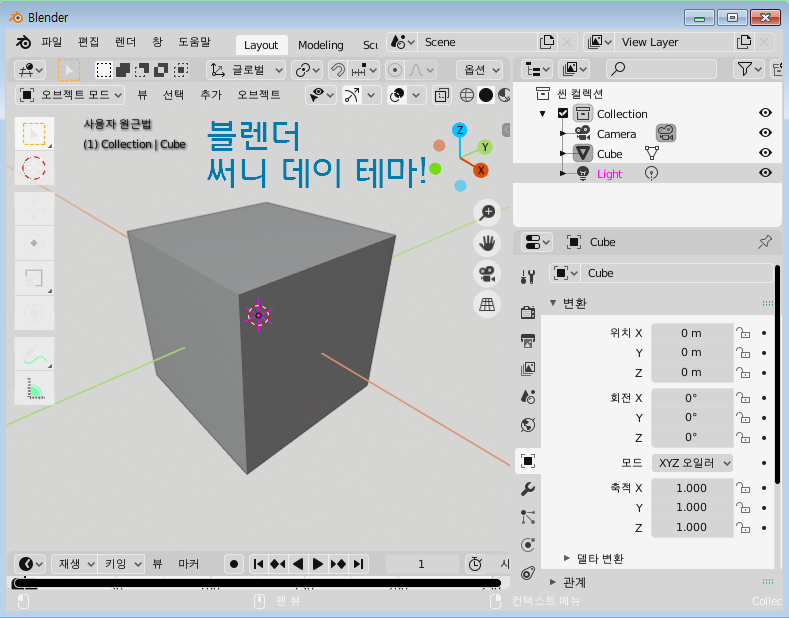Toggle the lock for Rotation Z

coord(743,438)
